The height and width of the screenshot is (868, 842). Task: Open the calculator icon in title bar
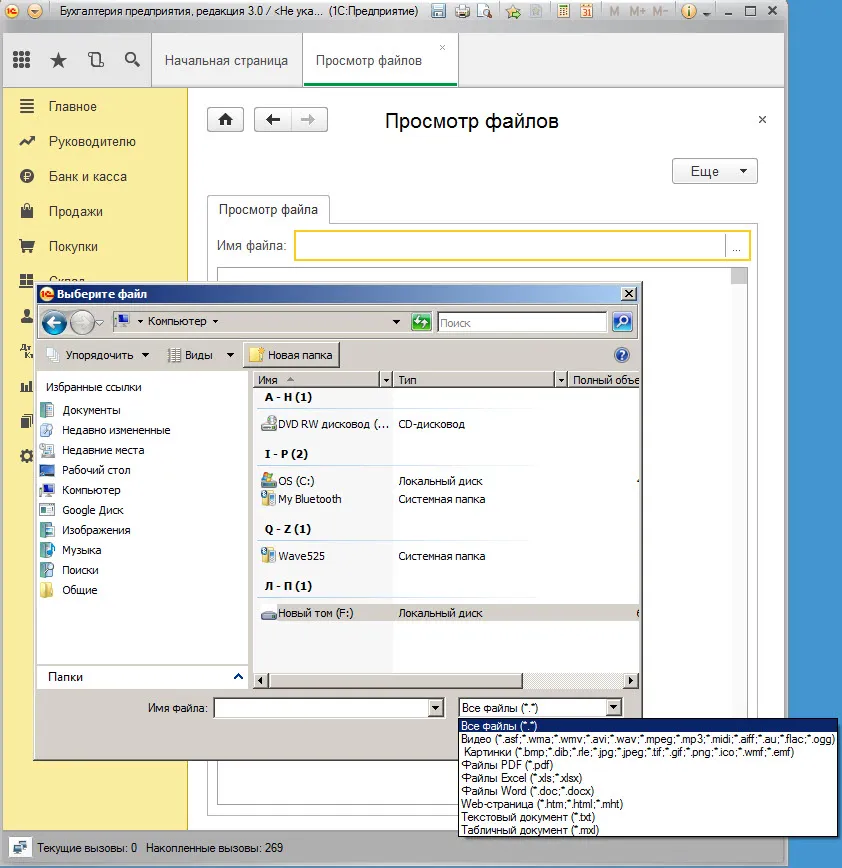[563, 11]
